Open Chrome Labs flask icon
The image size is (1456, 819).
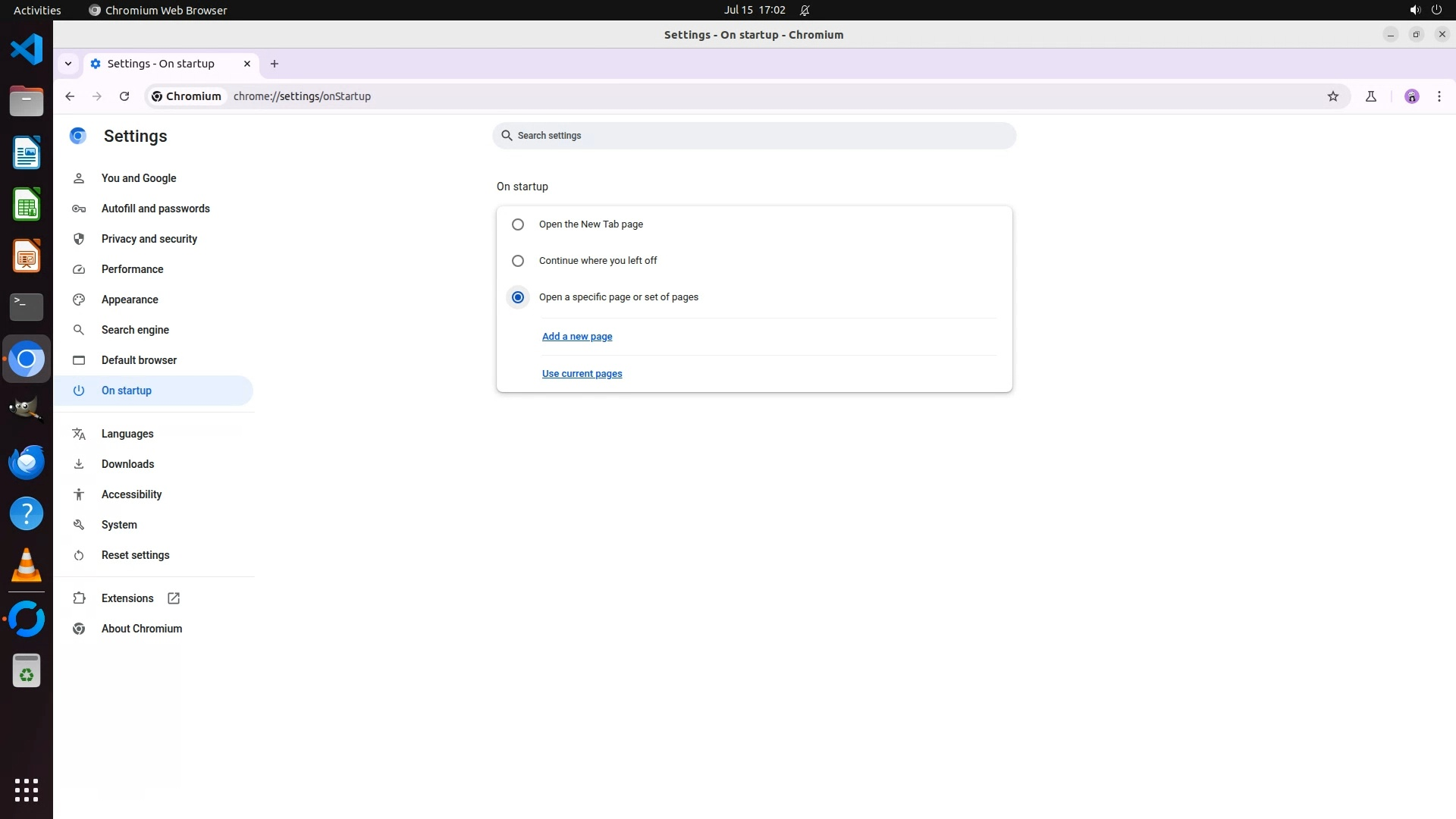pyautogui.click(x=1370, y=96)
